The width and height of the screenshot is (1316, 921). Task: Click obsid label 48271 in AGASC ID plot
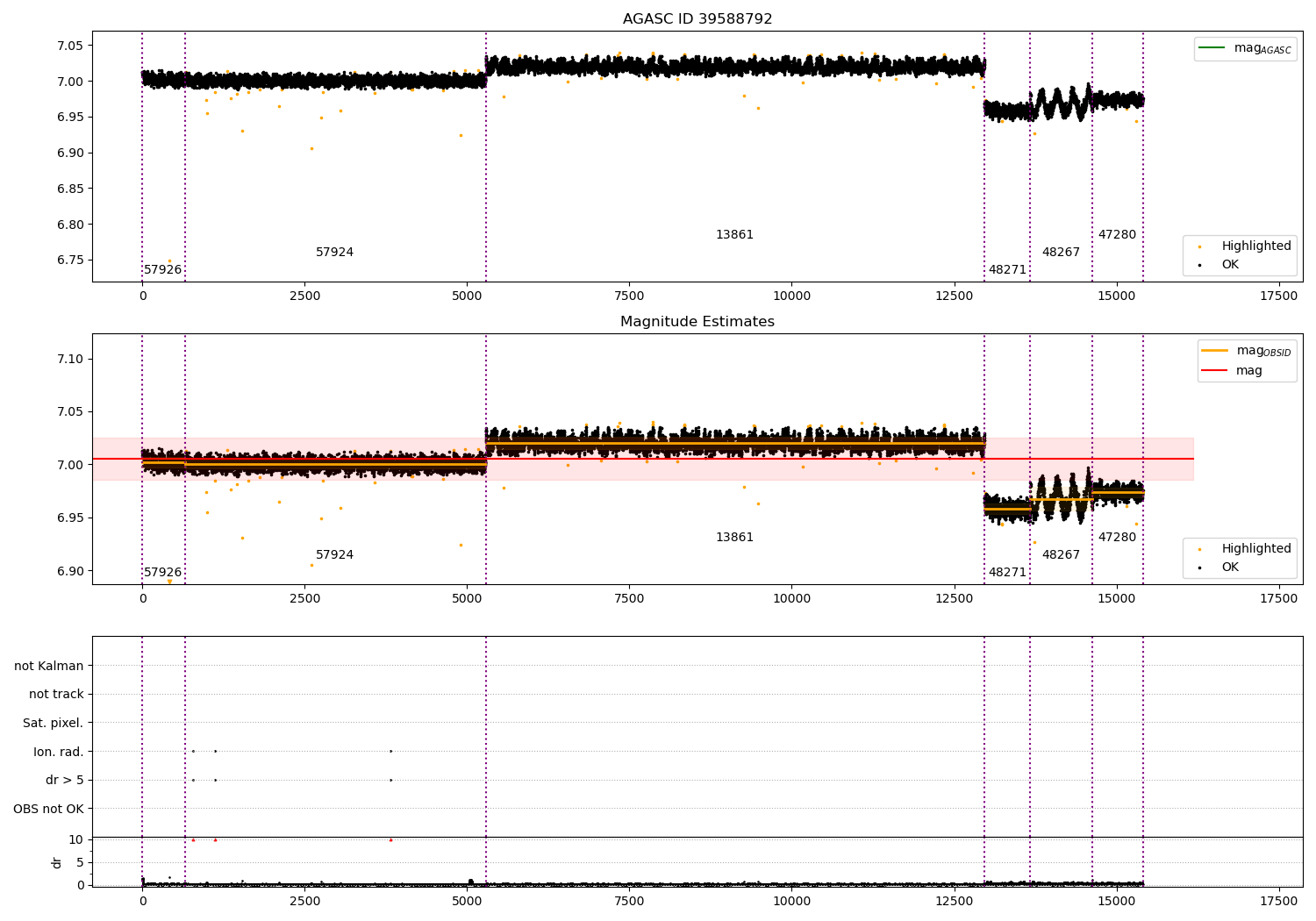click(x=1007, y=270)
